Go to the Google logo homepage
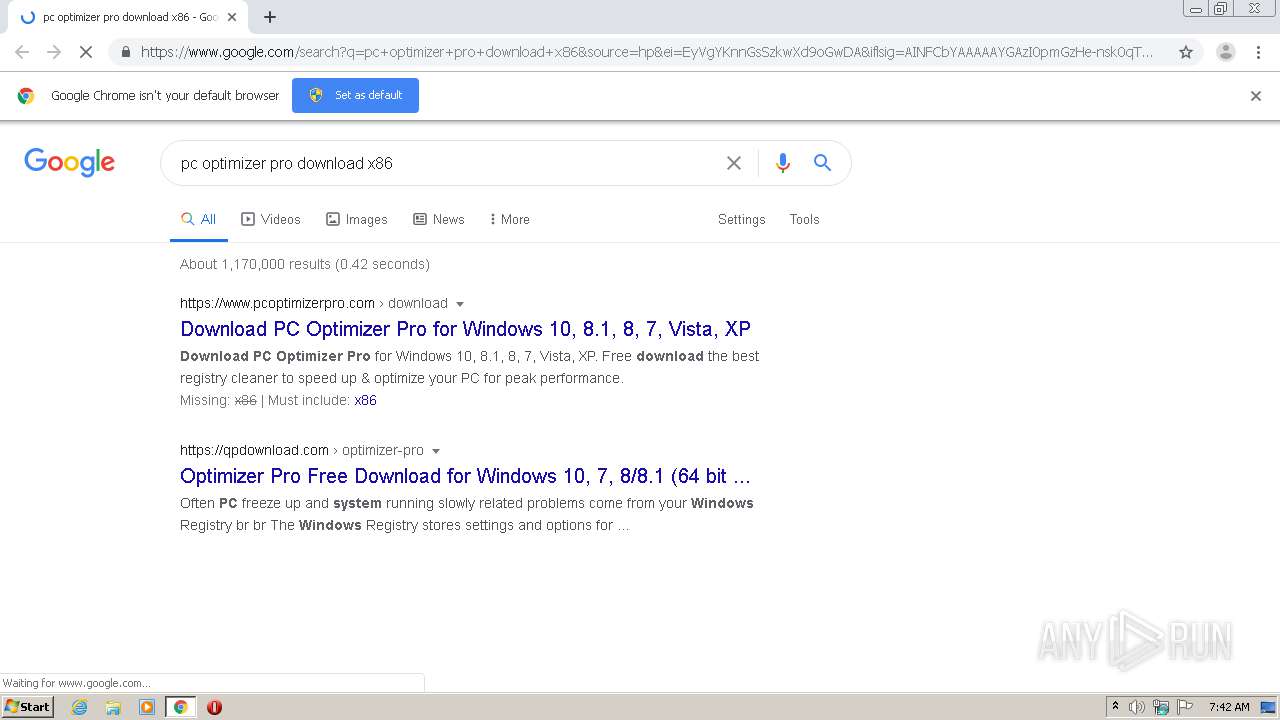1280x720 pixels. click(70, 162)
